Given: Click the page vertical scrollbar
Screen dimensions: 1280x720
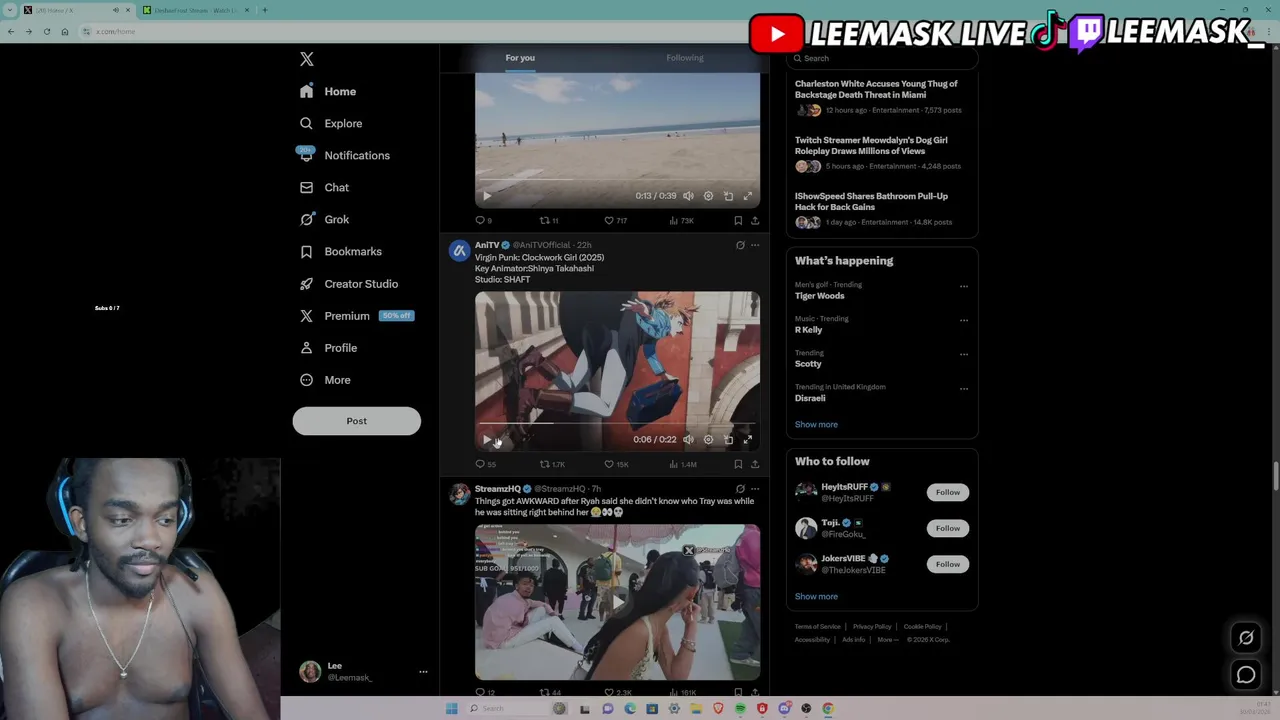Looking at the screenshot, I should point(1275,478).
